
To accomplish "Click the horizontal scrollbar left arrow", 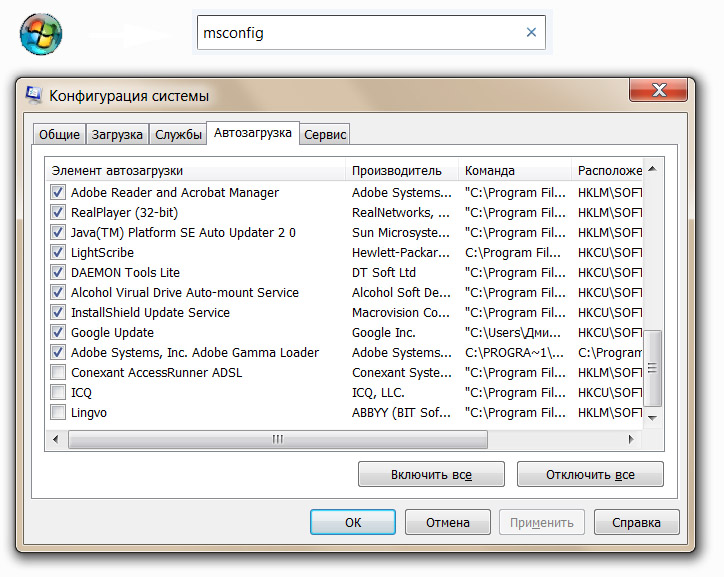I will (56, 439).
